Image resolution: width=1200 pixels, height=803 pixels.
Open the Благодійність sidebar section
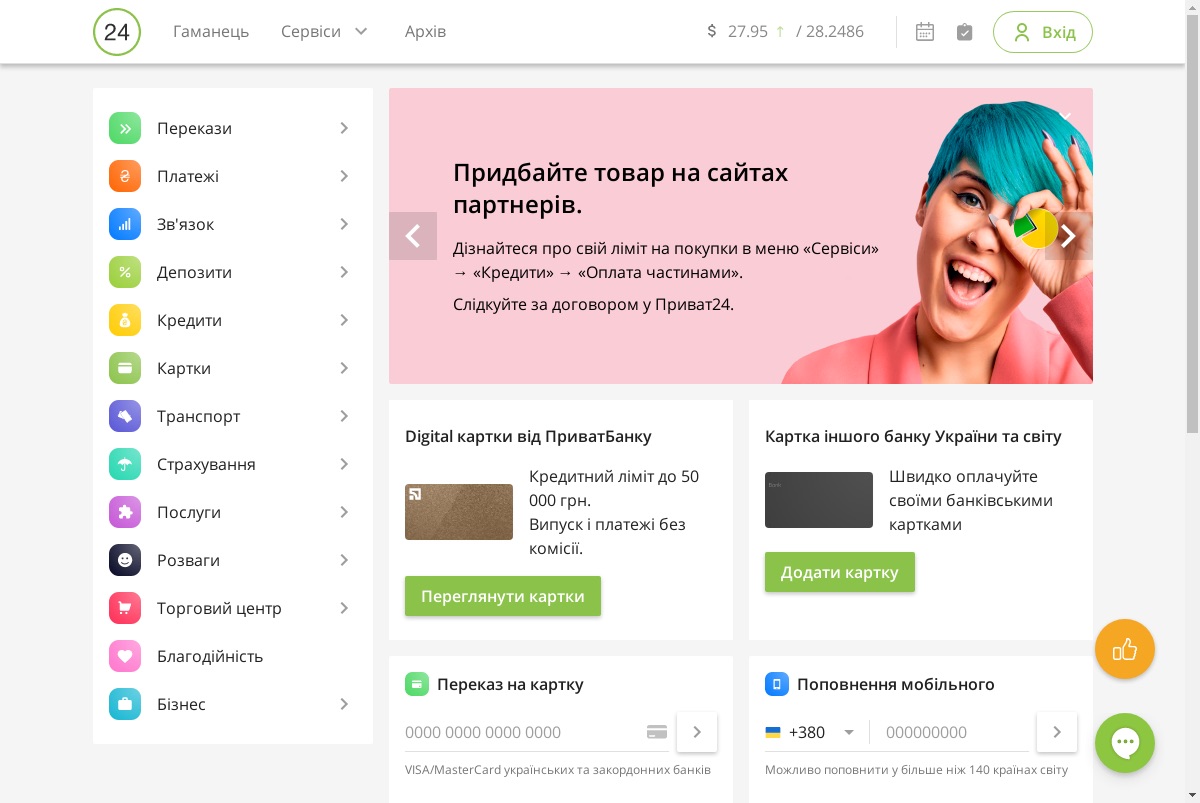[233, 656]
